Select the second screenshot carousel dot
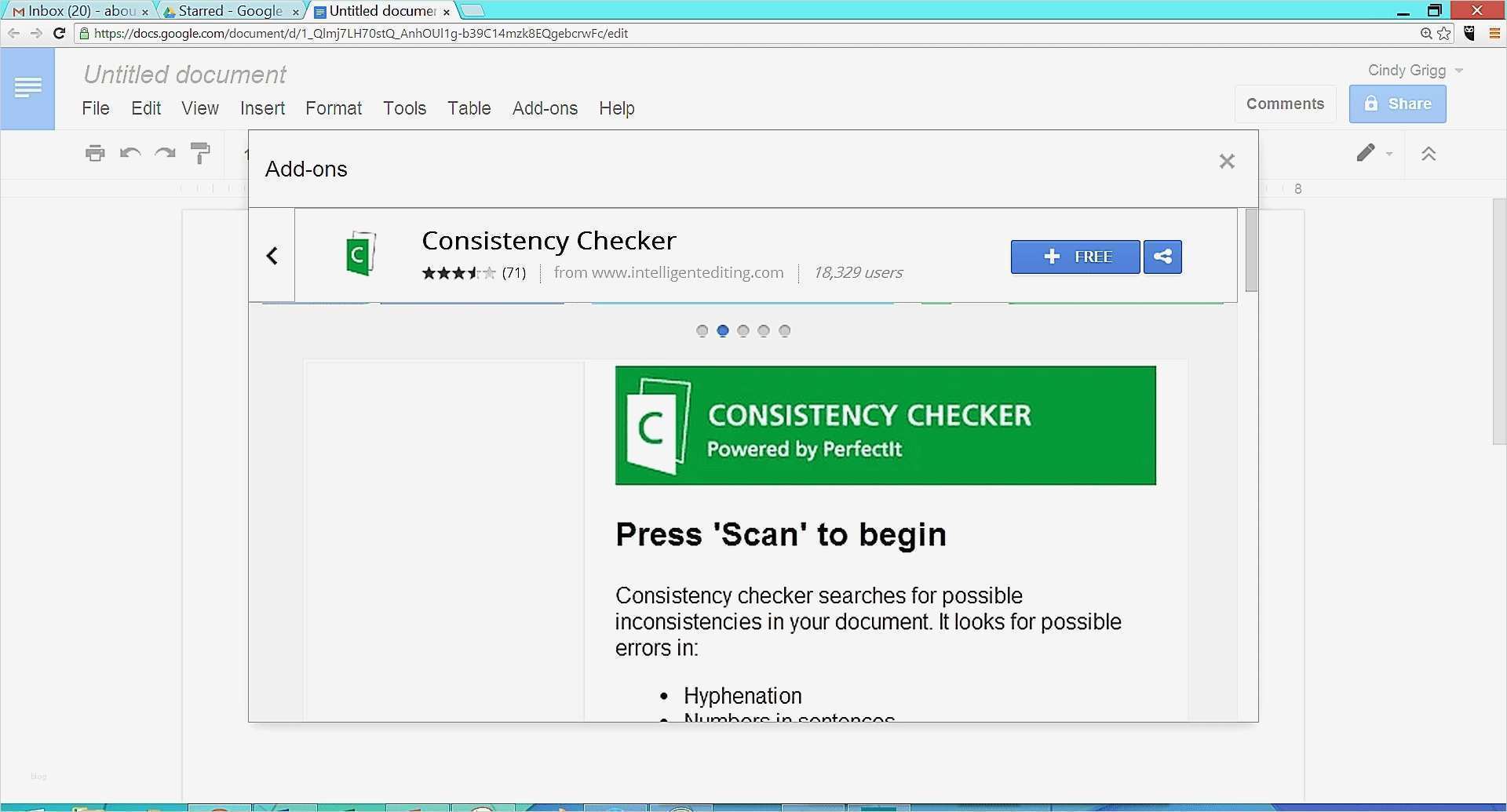 coord(723,331)
